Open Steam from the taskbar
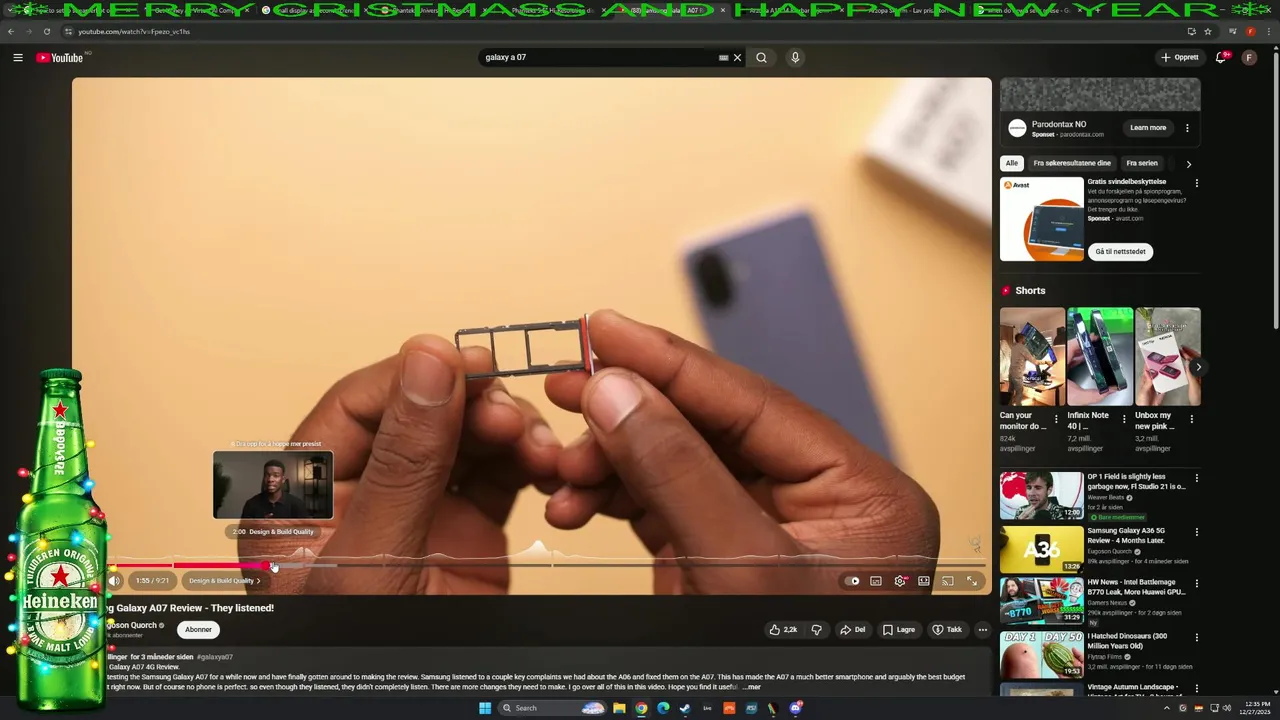The height and width of the screenshot is (720, 1280). [x=685, y=708]
